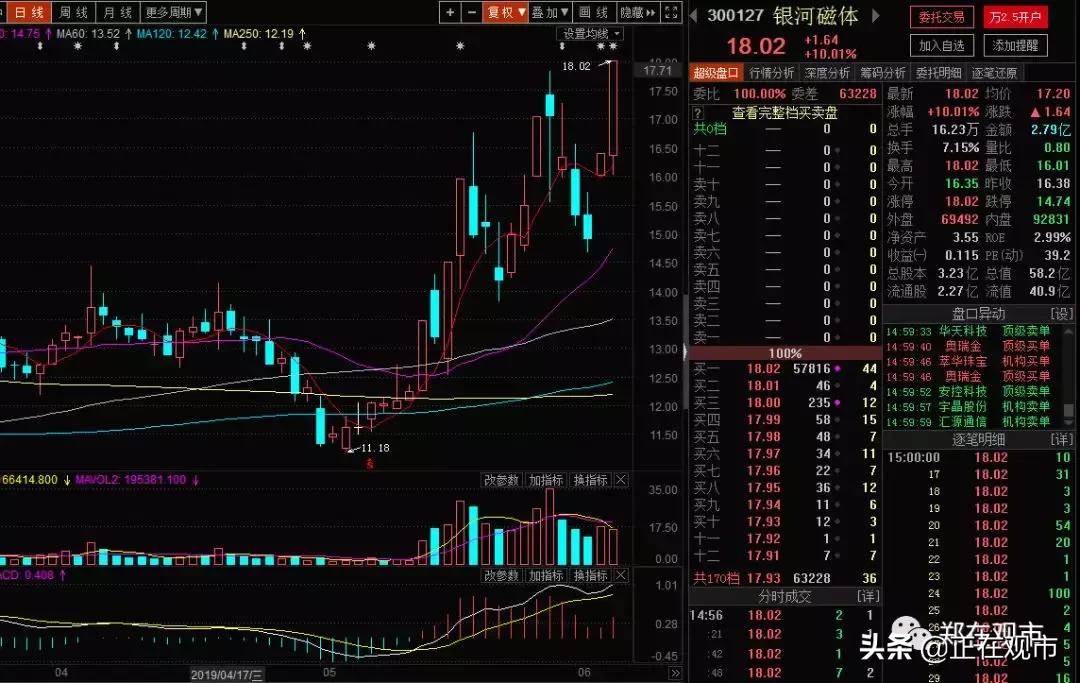Go to previous stock via left arrow icon

pyautogui.click(x=693, y=14)
